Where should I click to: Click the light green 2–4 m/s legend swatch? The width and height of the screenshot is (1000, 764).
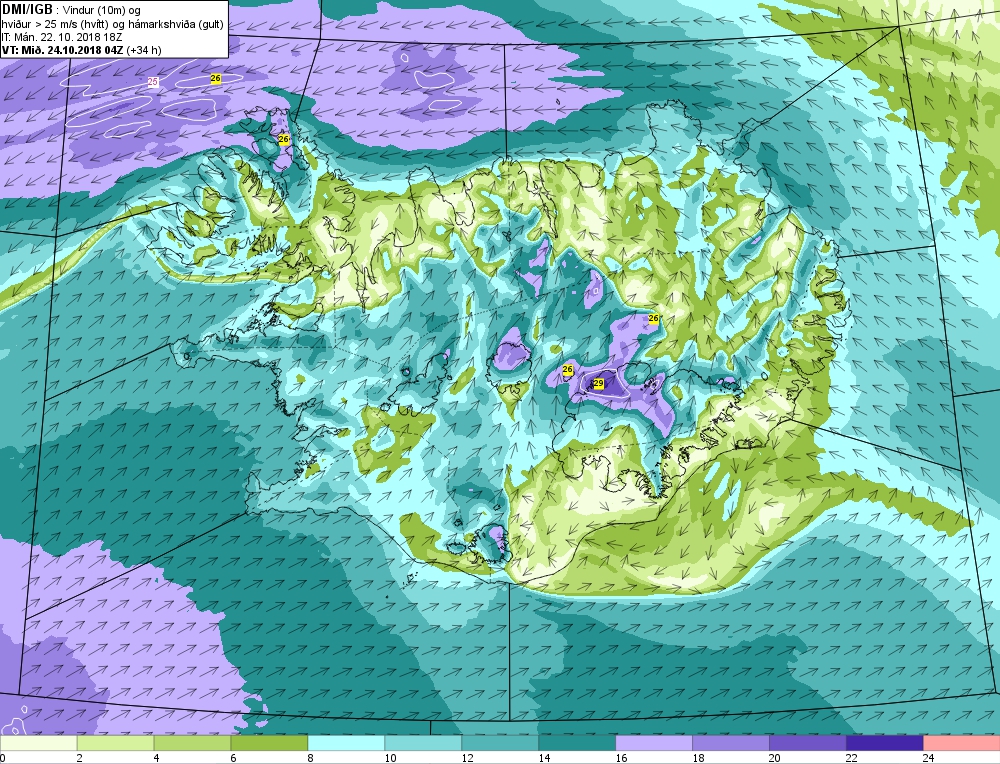click(x=115, y=743)
